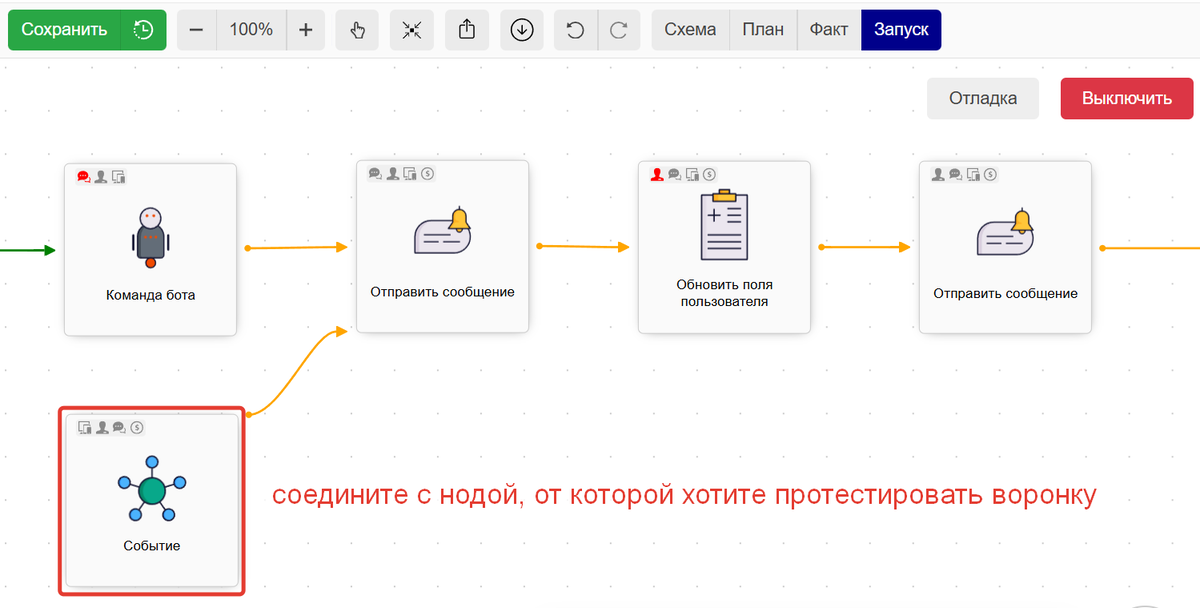Zoom out with the minus button
The width and height of the screenshot is (1200, 608).
pos(197,30)
